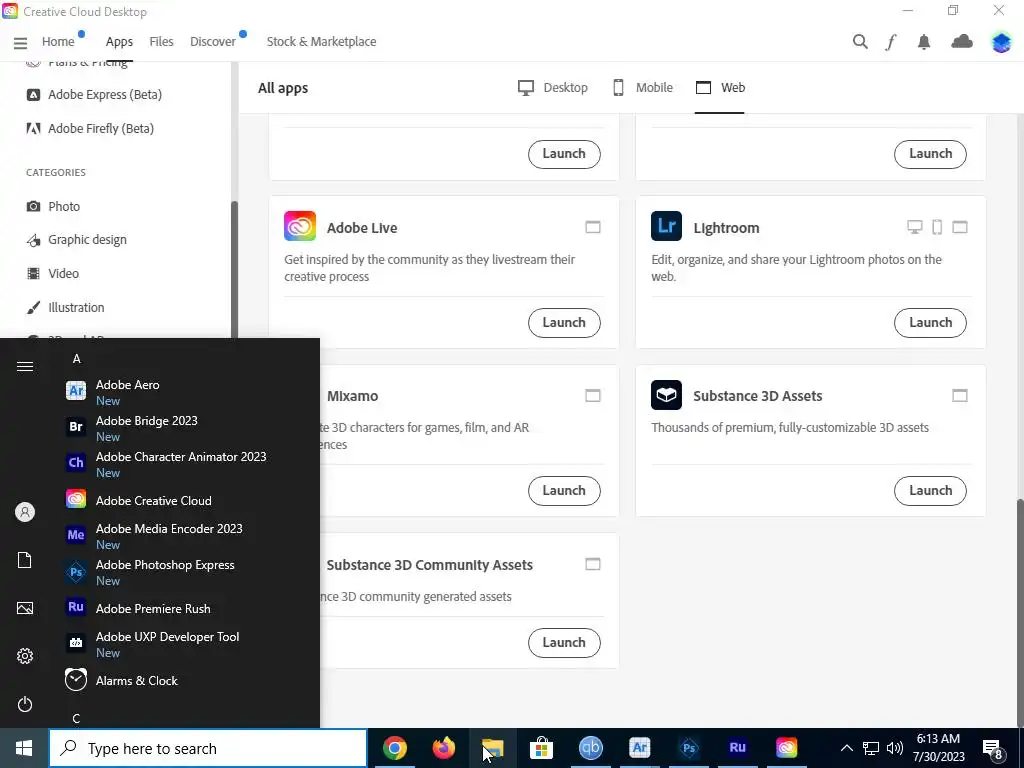Open Documents from Start menu rail
This screenshot has width=1024, height=768.
tap(25, 560)
